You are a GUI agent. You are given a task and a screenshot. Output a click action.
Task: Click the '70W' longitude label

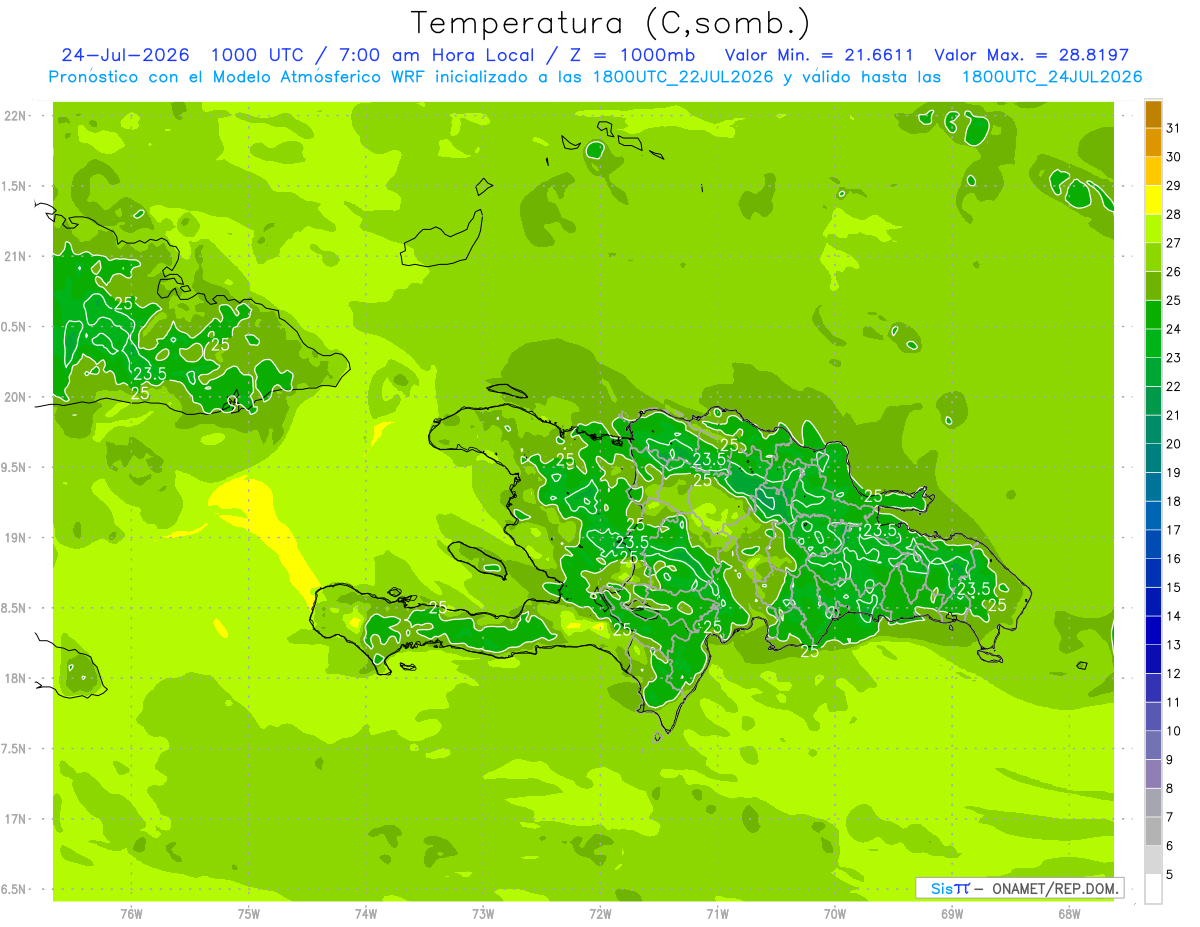coord(835,914)
